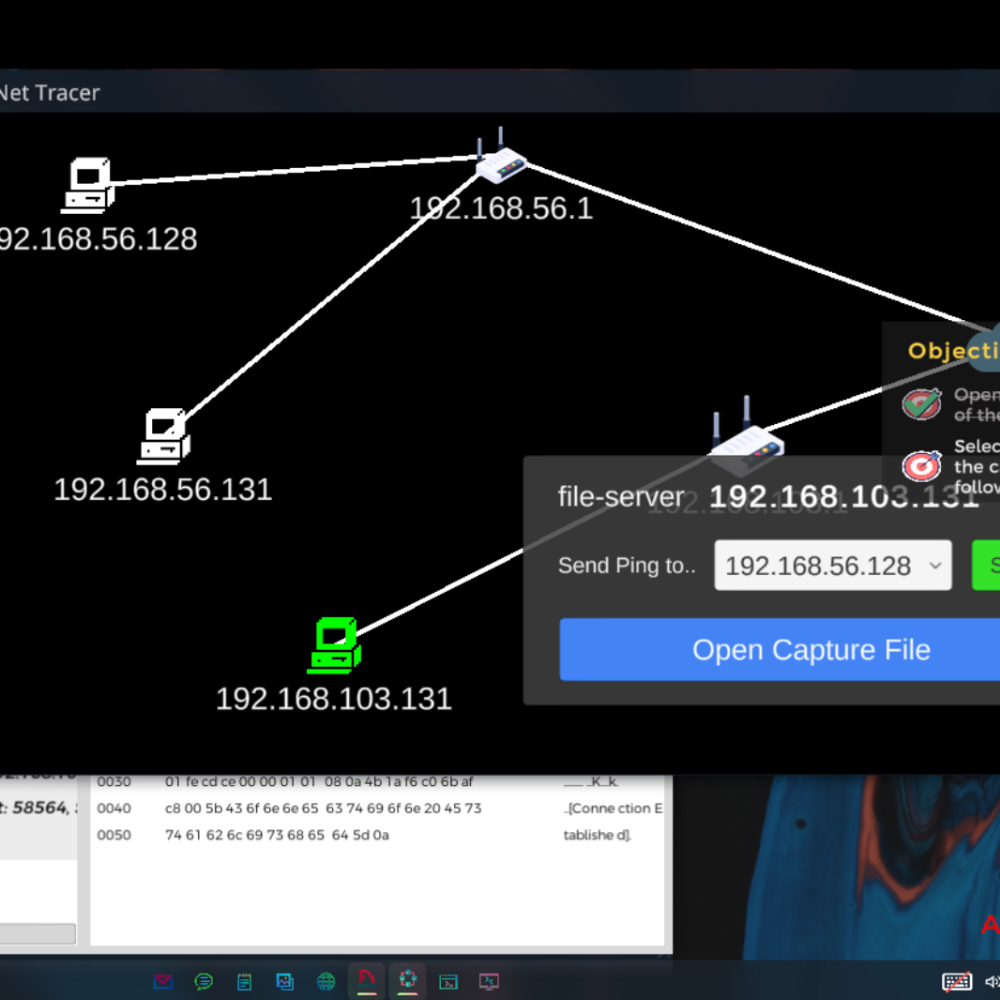Click the Net Tracer window title
Screen dimensions: 1000x1000
[50, 93]
